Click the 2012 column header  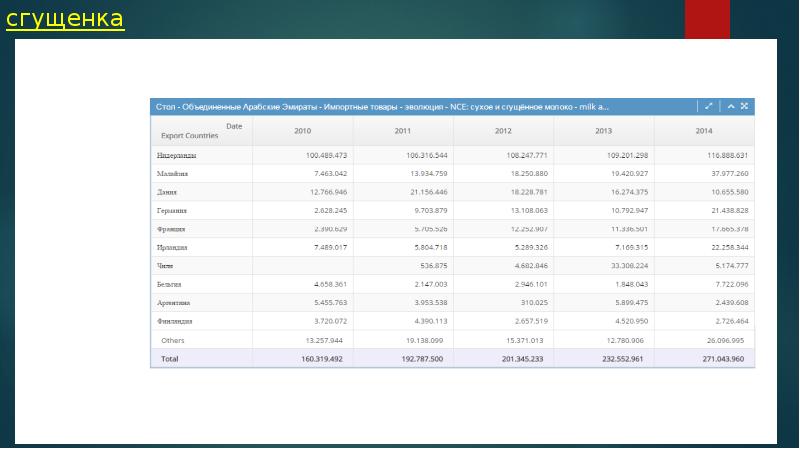pos(503,131)
